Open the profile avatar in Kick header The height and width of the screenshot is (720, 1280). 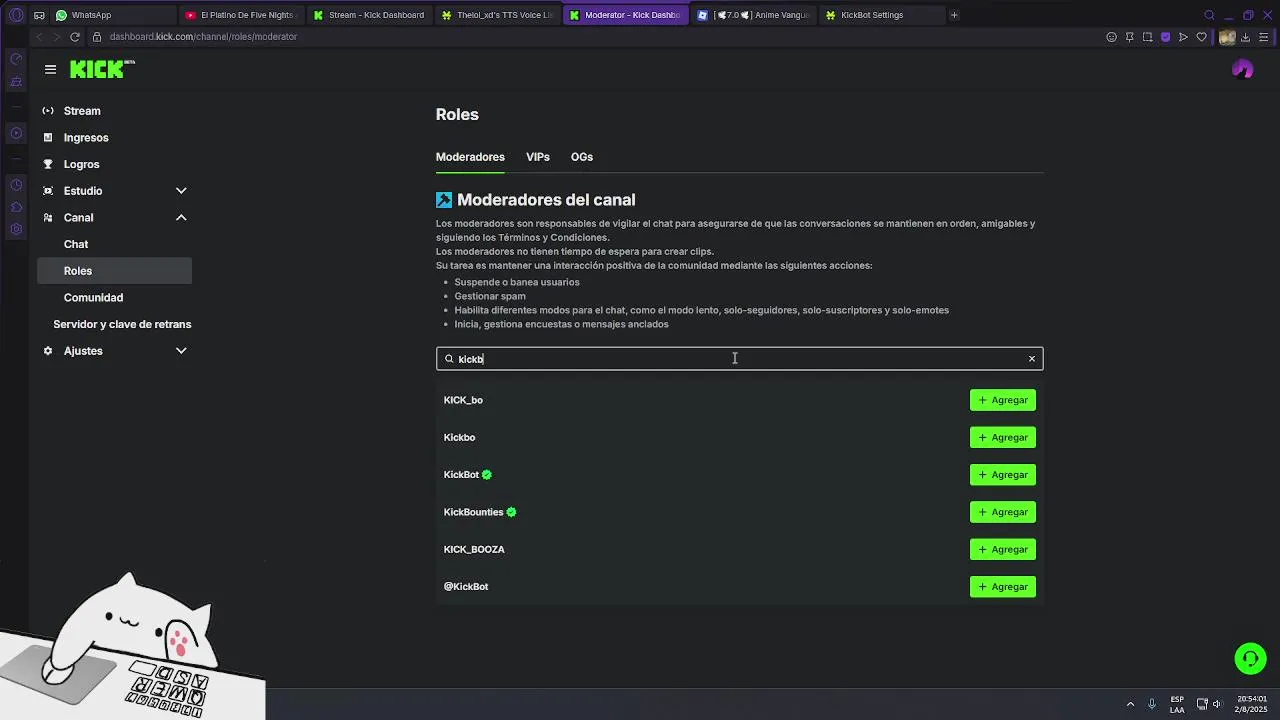coord(1243,69)
